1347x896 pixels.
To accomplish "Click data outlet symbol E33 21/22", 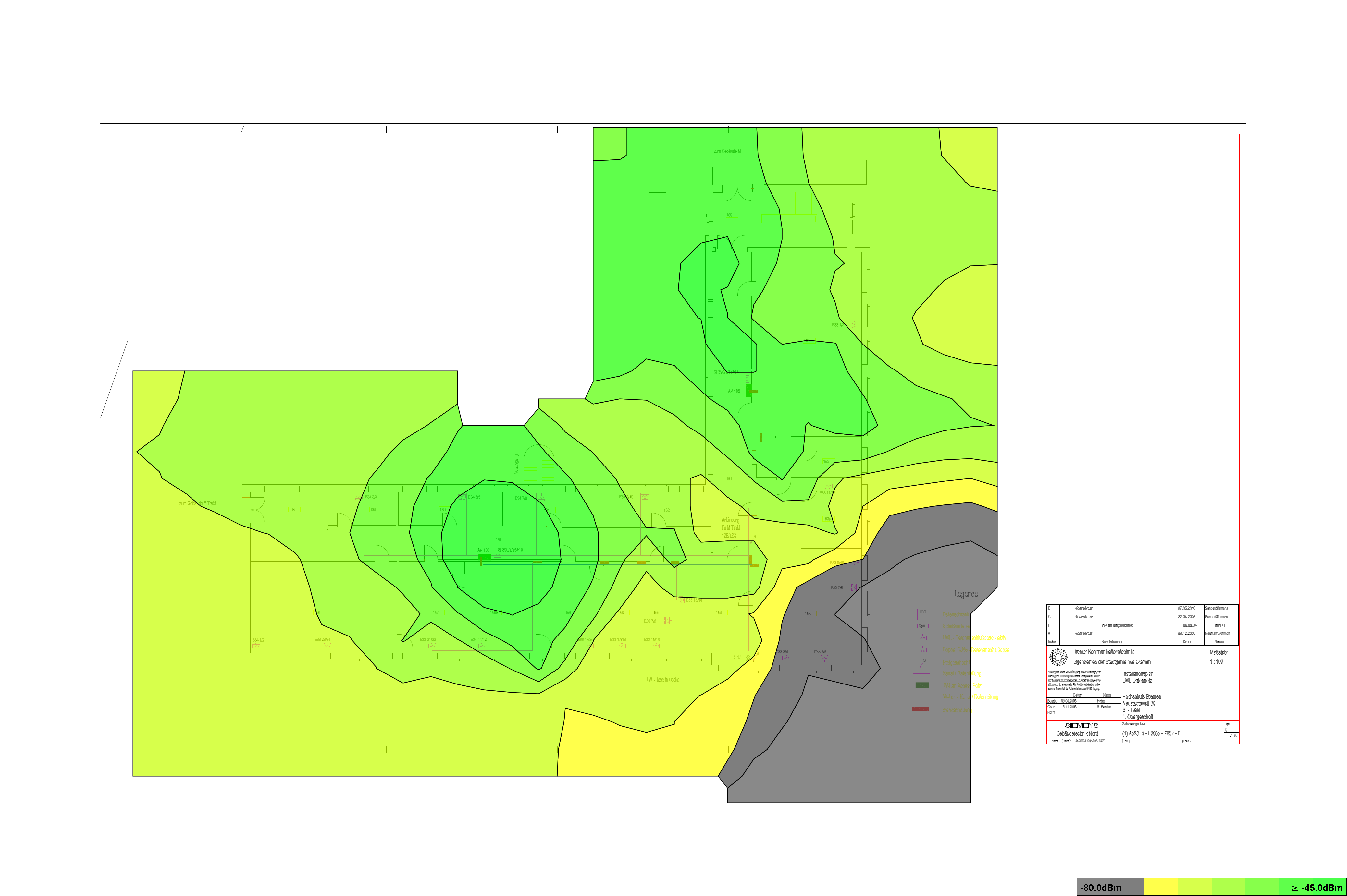I will [432, 646].
